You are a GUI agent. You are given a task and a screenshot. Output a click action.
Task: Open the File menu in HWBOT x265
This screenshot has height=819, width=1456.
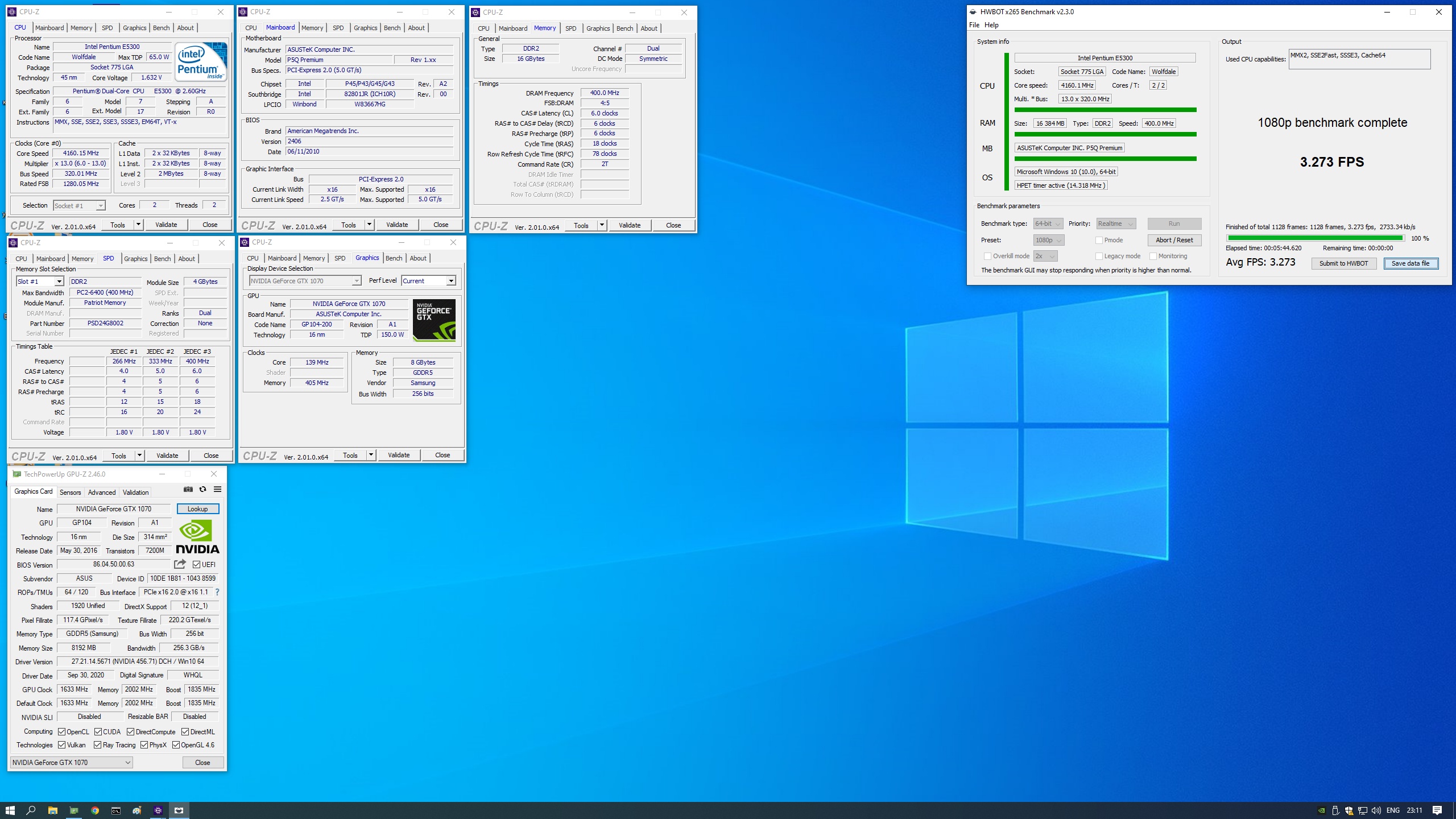[x=974, y=25]
